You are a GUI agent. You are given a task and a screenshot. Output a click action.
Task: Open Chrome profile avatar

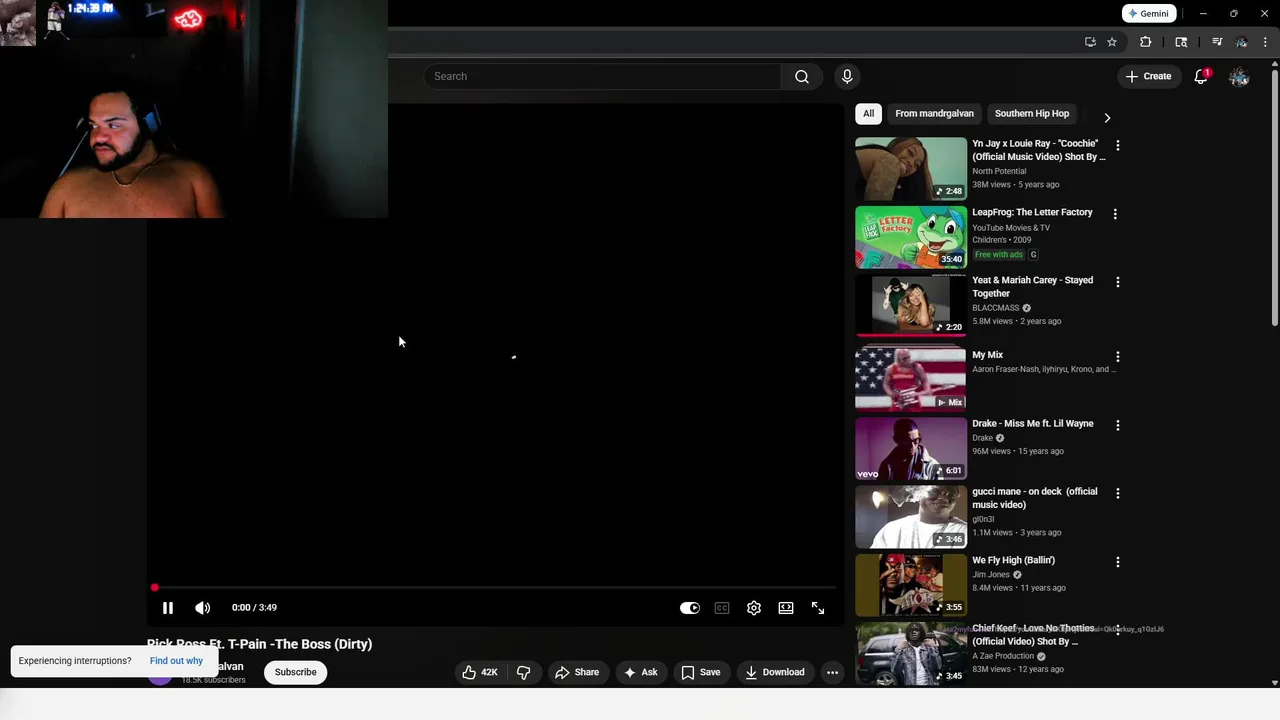coord(1241,42)
